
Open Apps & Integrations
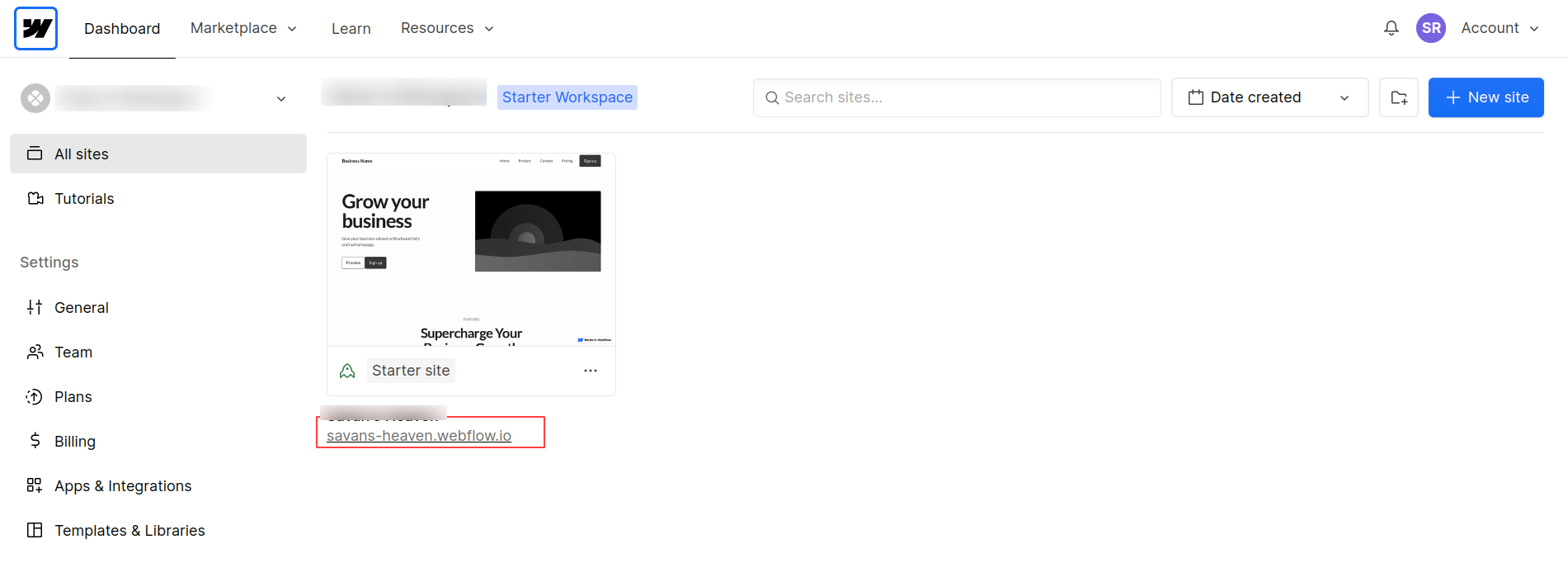[158, 485]
